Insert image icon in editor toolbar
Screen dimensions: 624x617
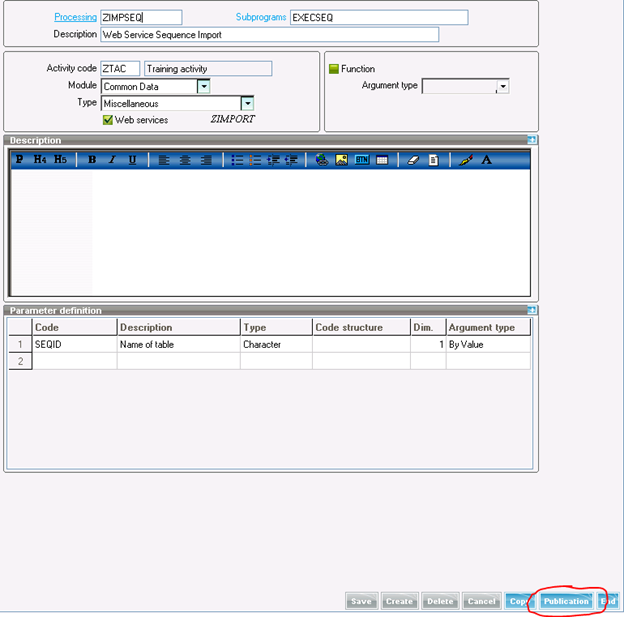(341, 160)
